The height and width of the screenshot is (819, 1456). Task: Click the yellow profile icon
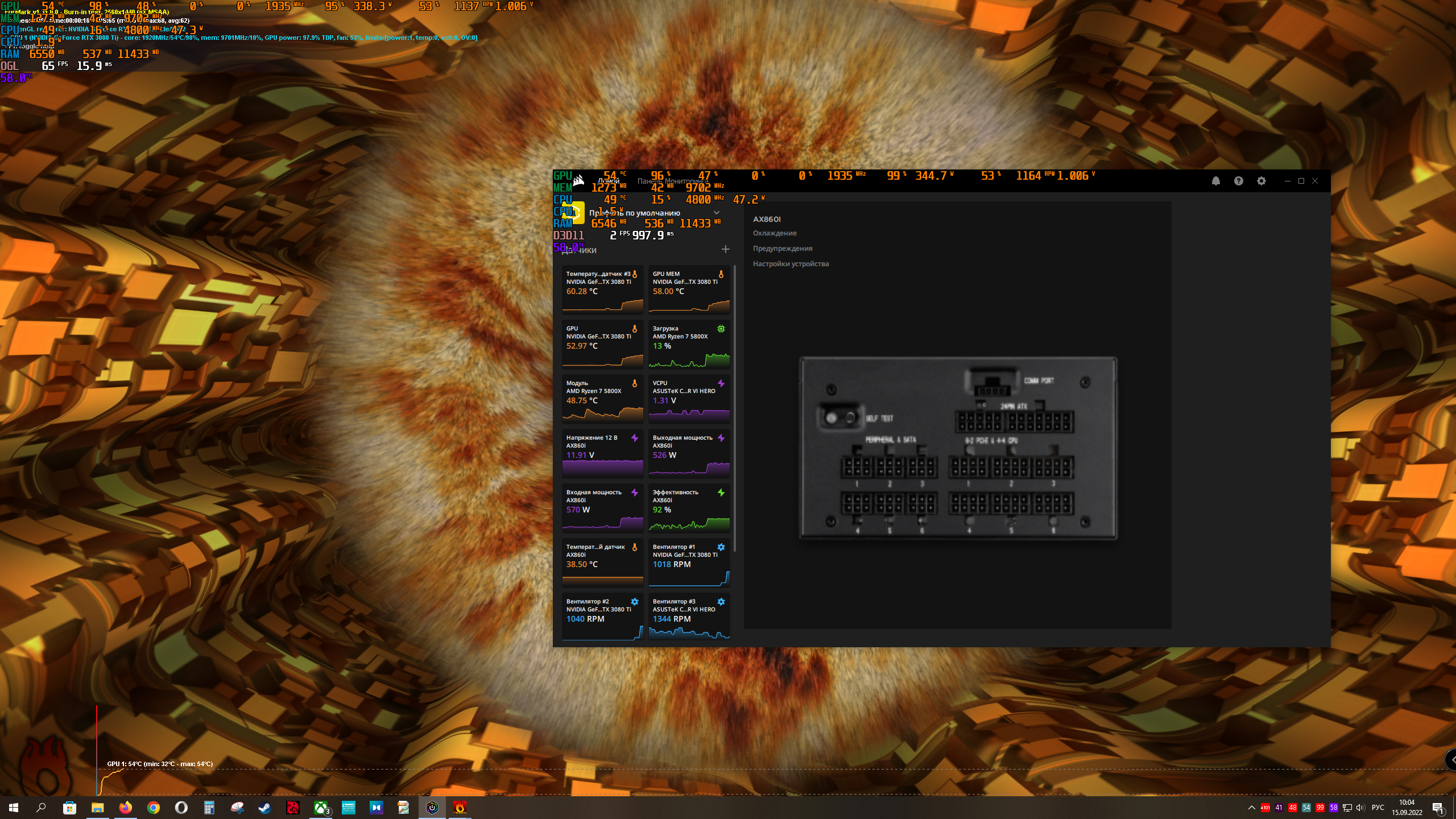574,213
